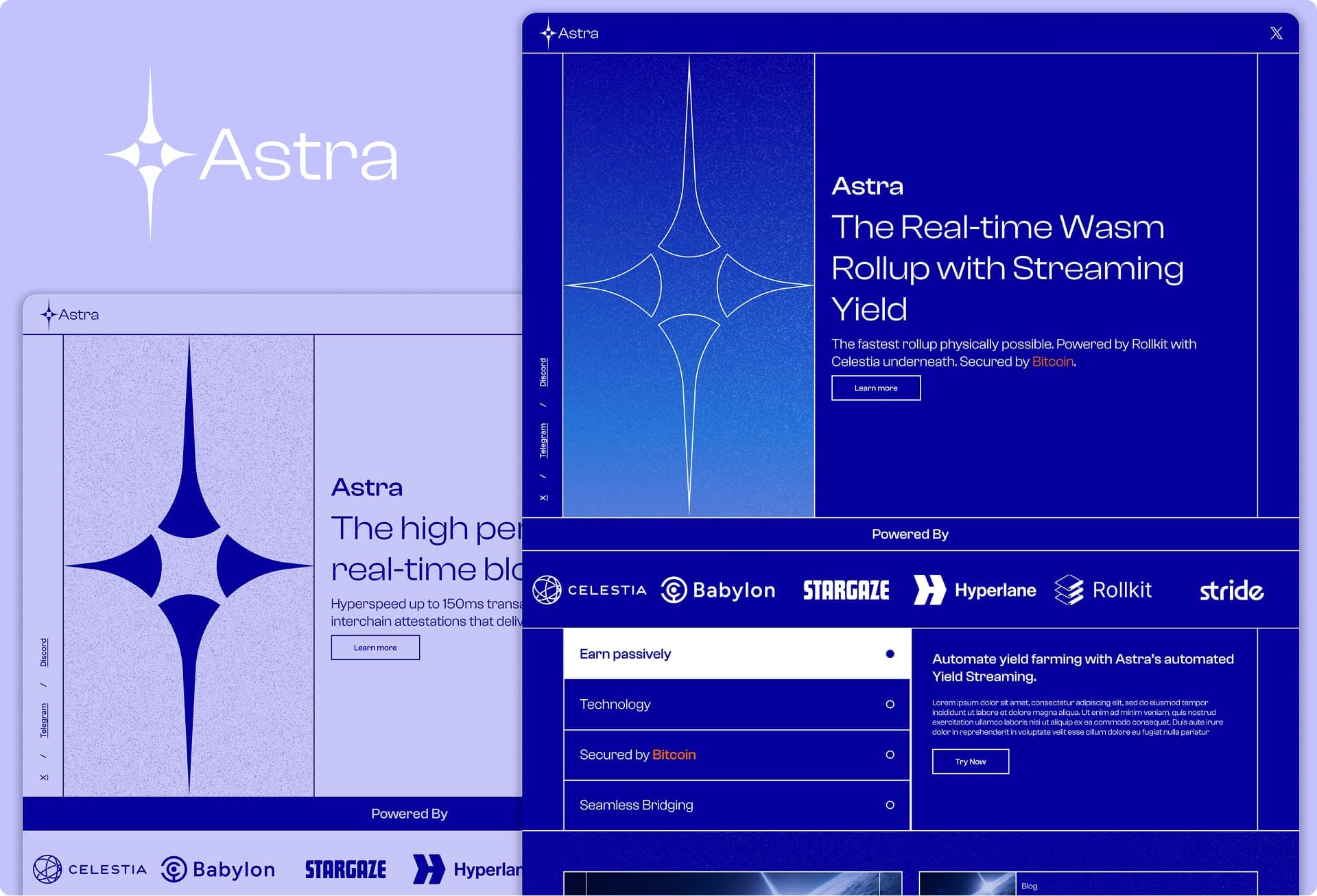1317x896 pixels.
Task: Click Stargaze logo in dark window
Action: coord(846,590)
